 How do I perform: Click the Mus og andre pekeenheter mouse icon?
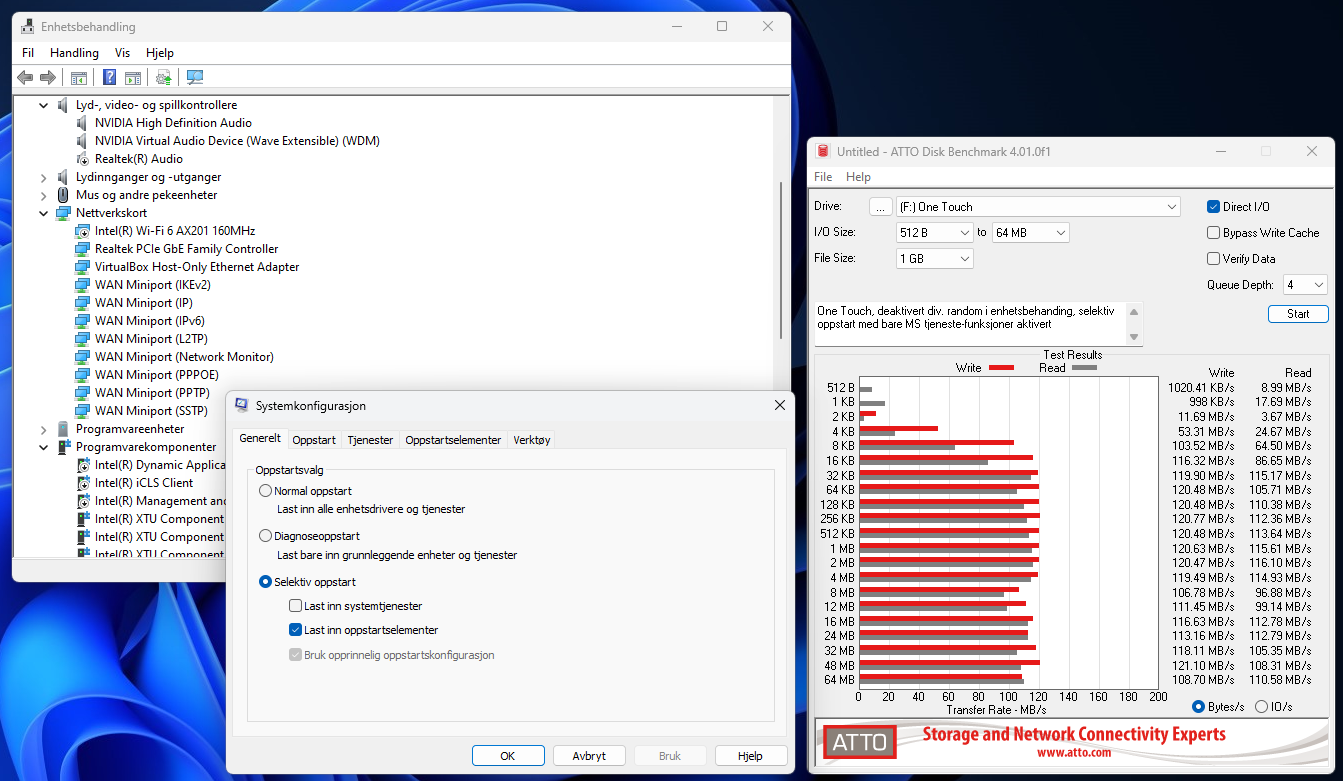tap(64, 195)
